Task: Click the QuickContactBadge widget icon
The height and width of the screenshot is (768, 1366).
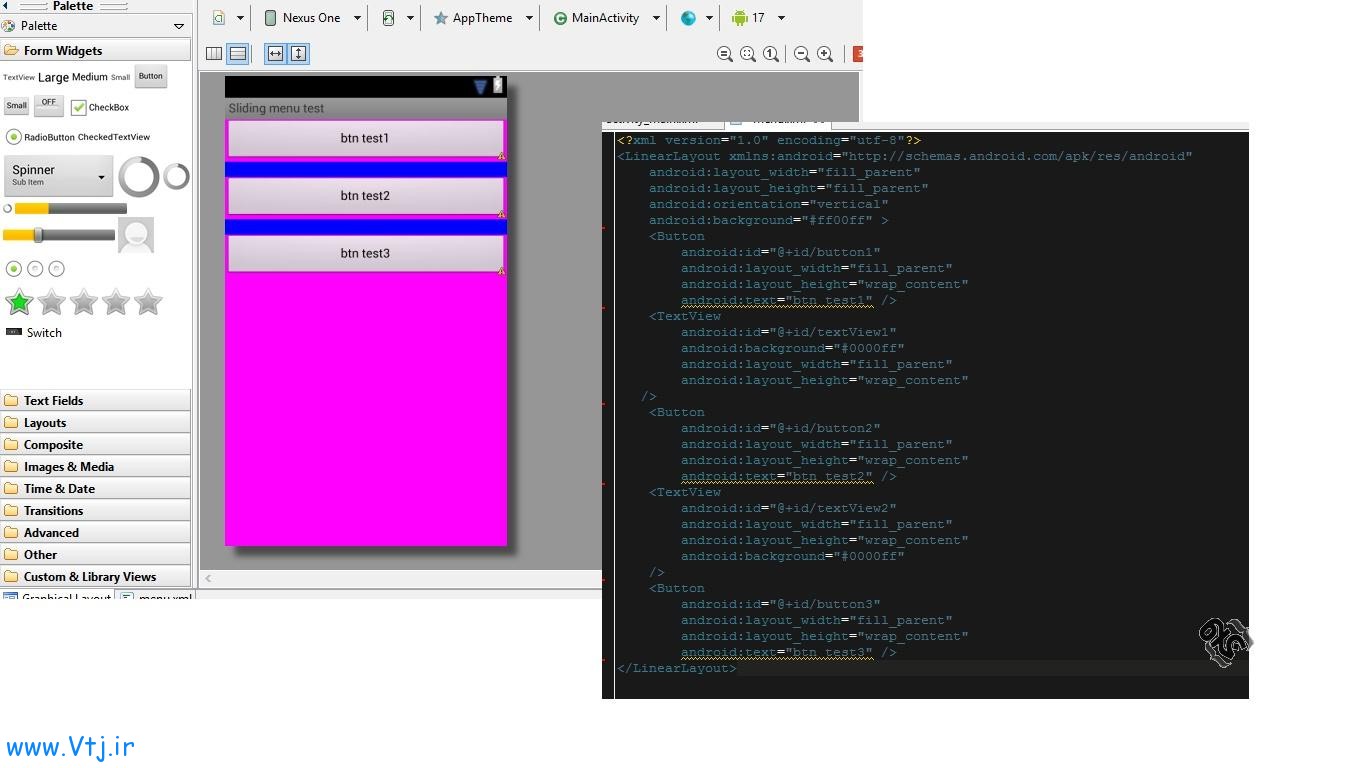Action: 136,236
